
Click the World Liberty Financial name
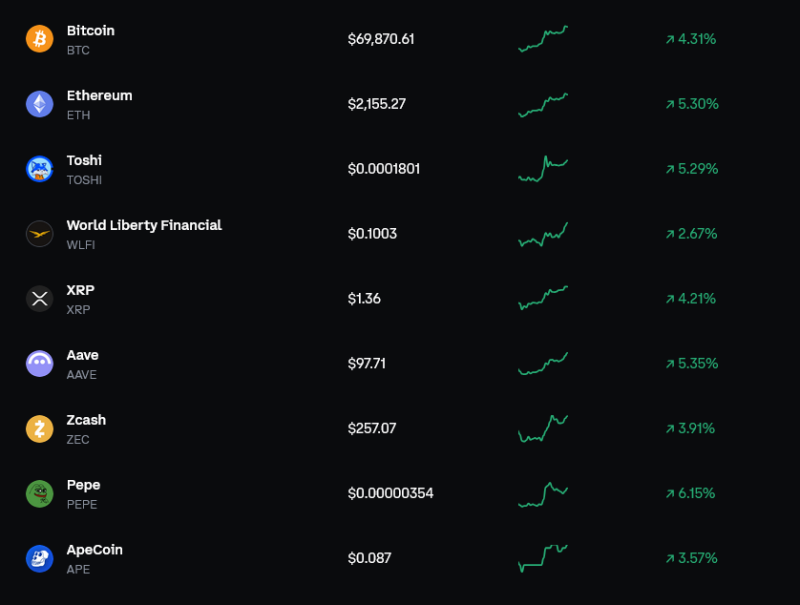tap(144, 225)
